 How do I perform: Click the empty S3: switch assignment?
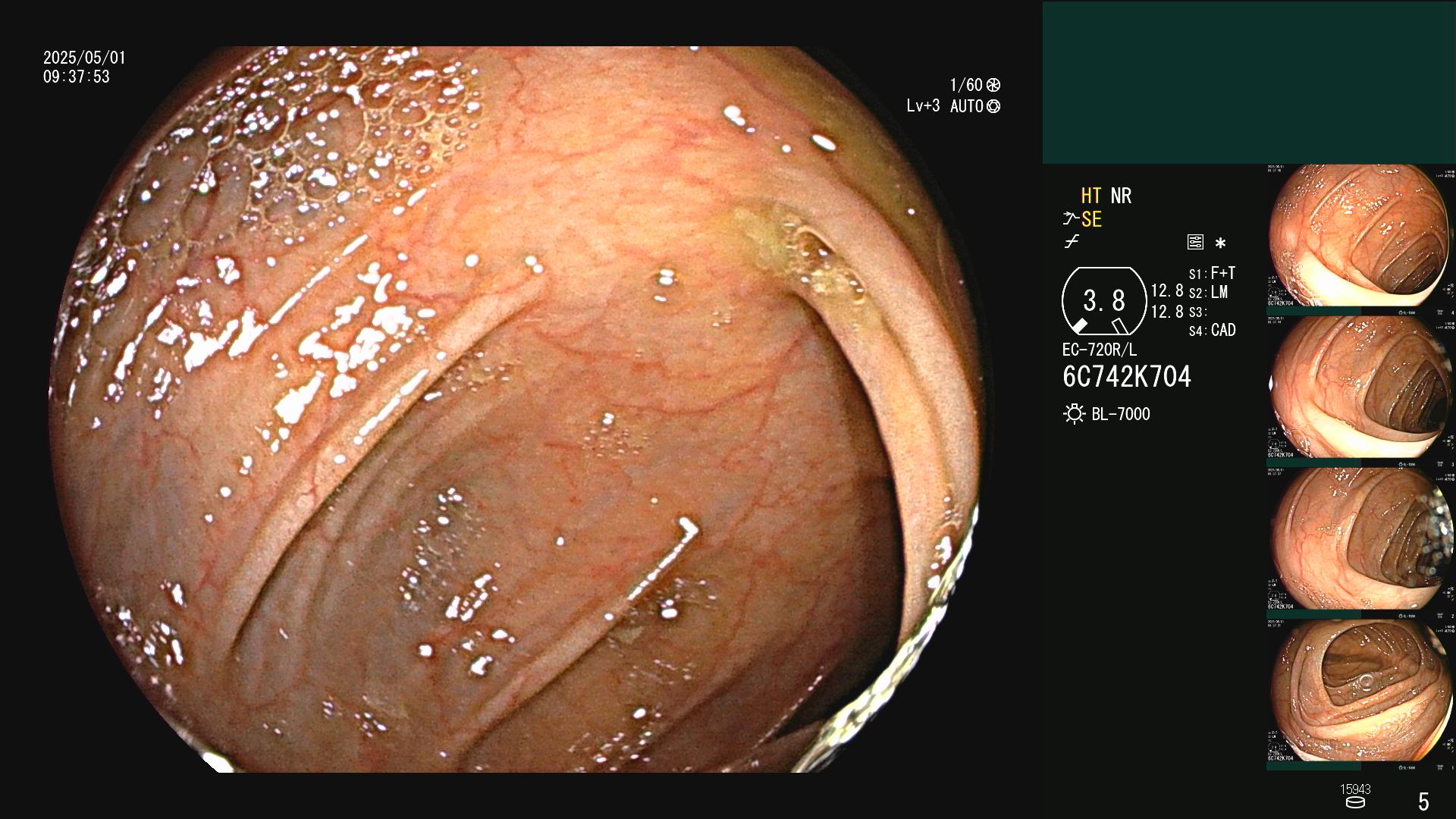click(1197, 312)
